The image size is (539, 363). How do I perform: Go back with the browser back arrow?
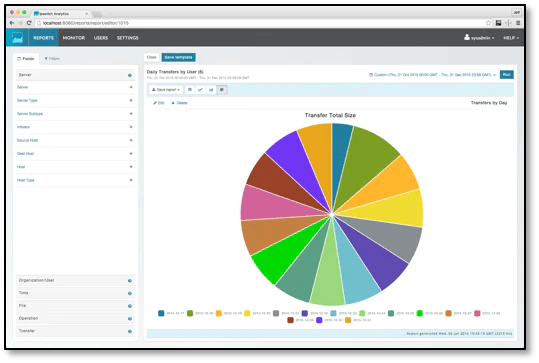[x=12, y=23]
